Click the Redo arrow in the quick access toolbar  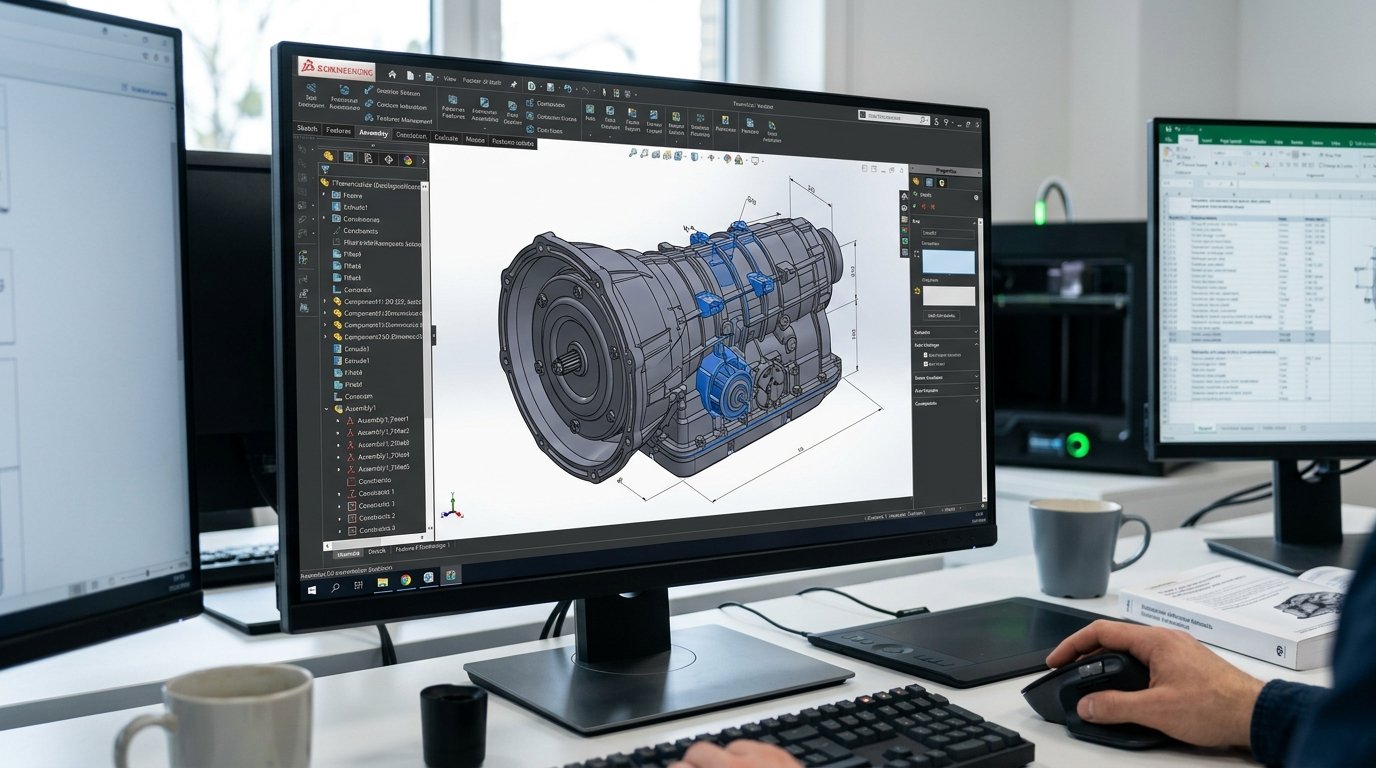(x=585, y=90)
